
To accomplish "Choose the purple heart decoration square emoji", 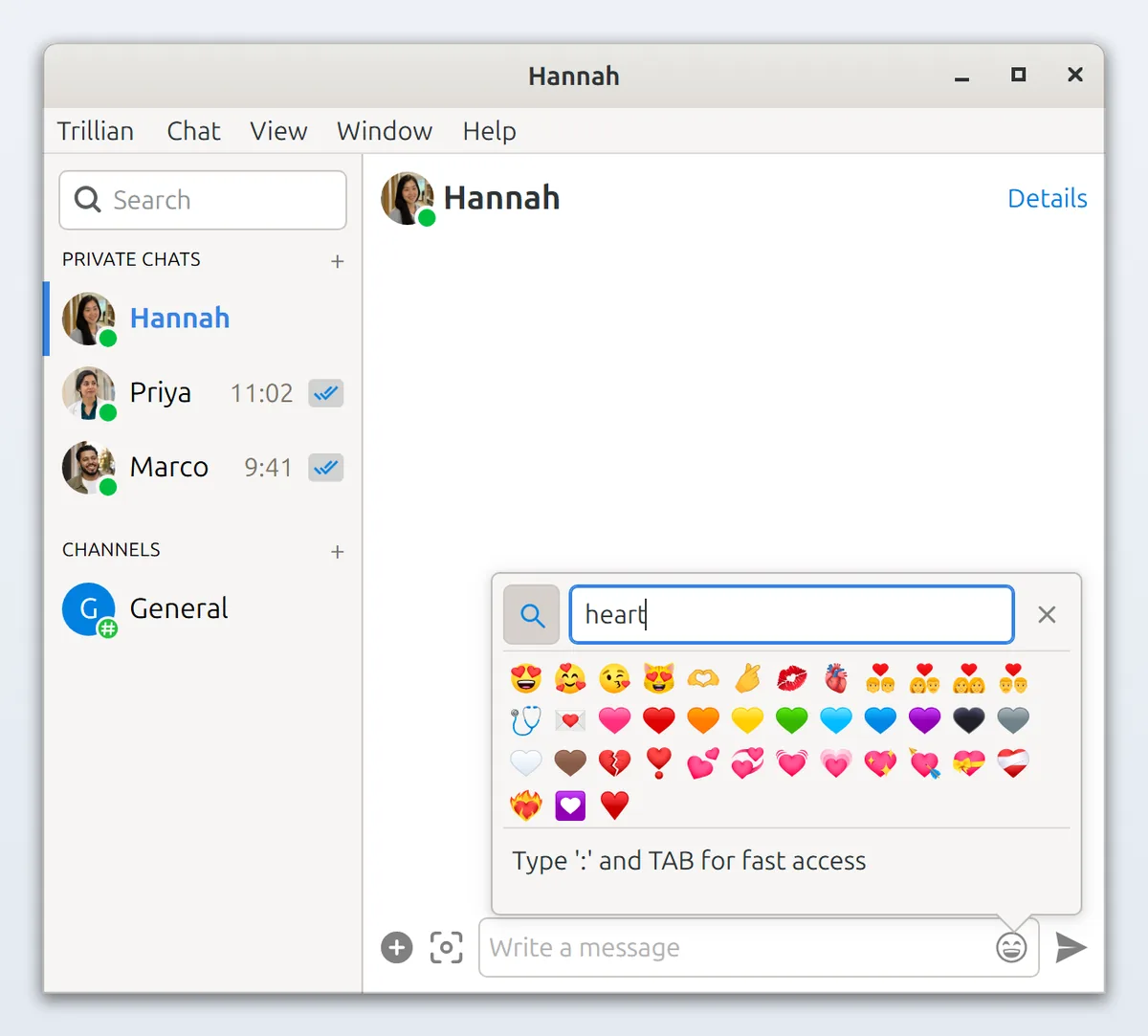I will click(570, 805).
